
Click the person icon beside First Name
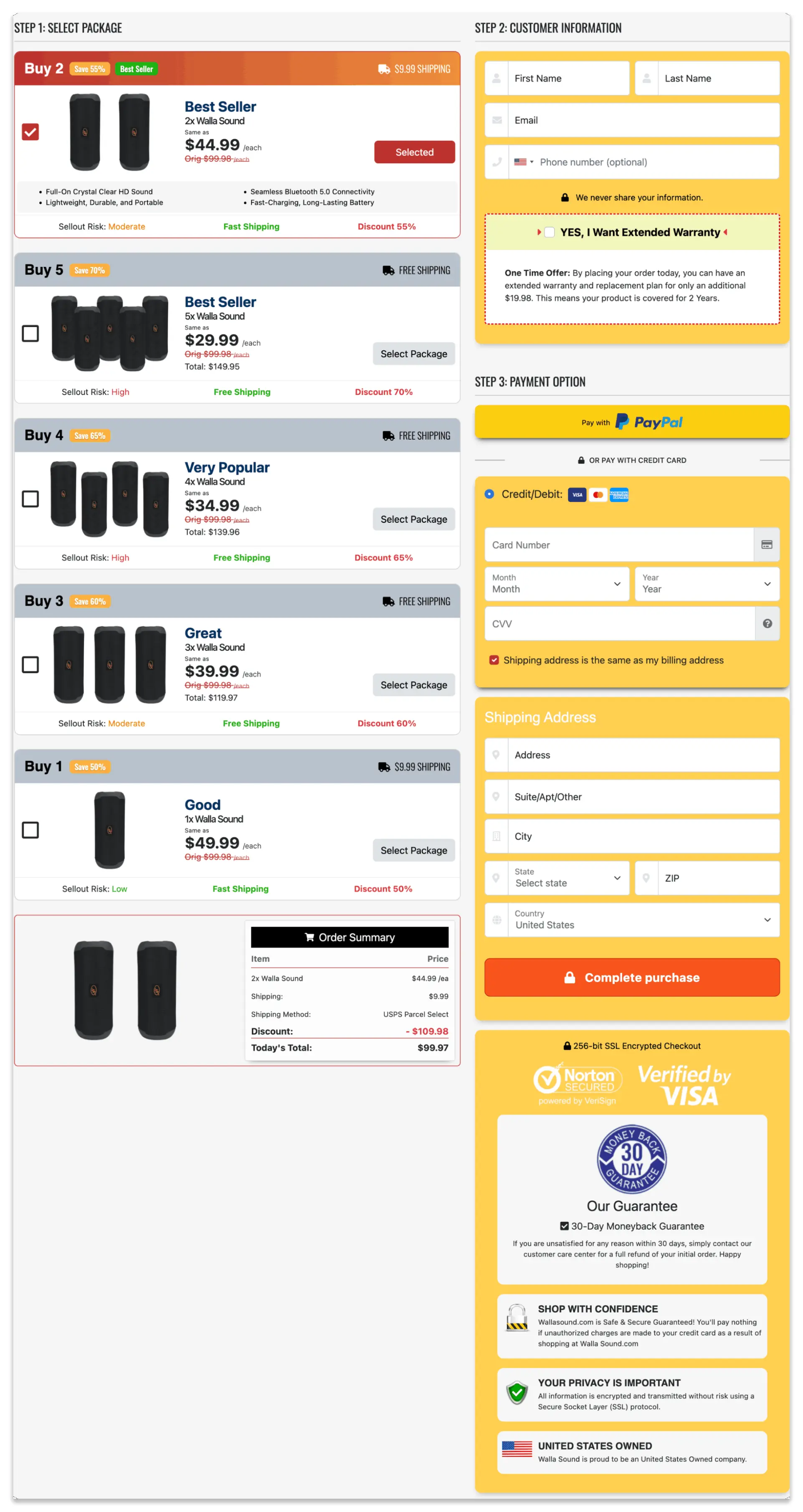pos(496,78)
